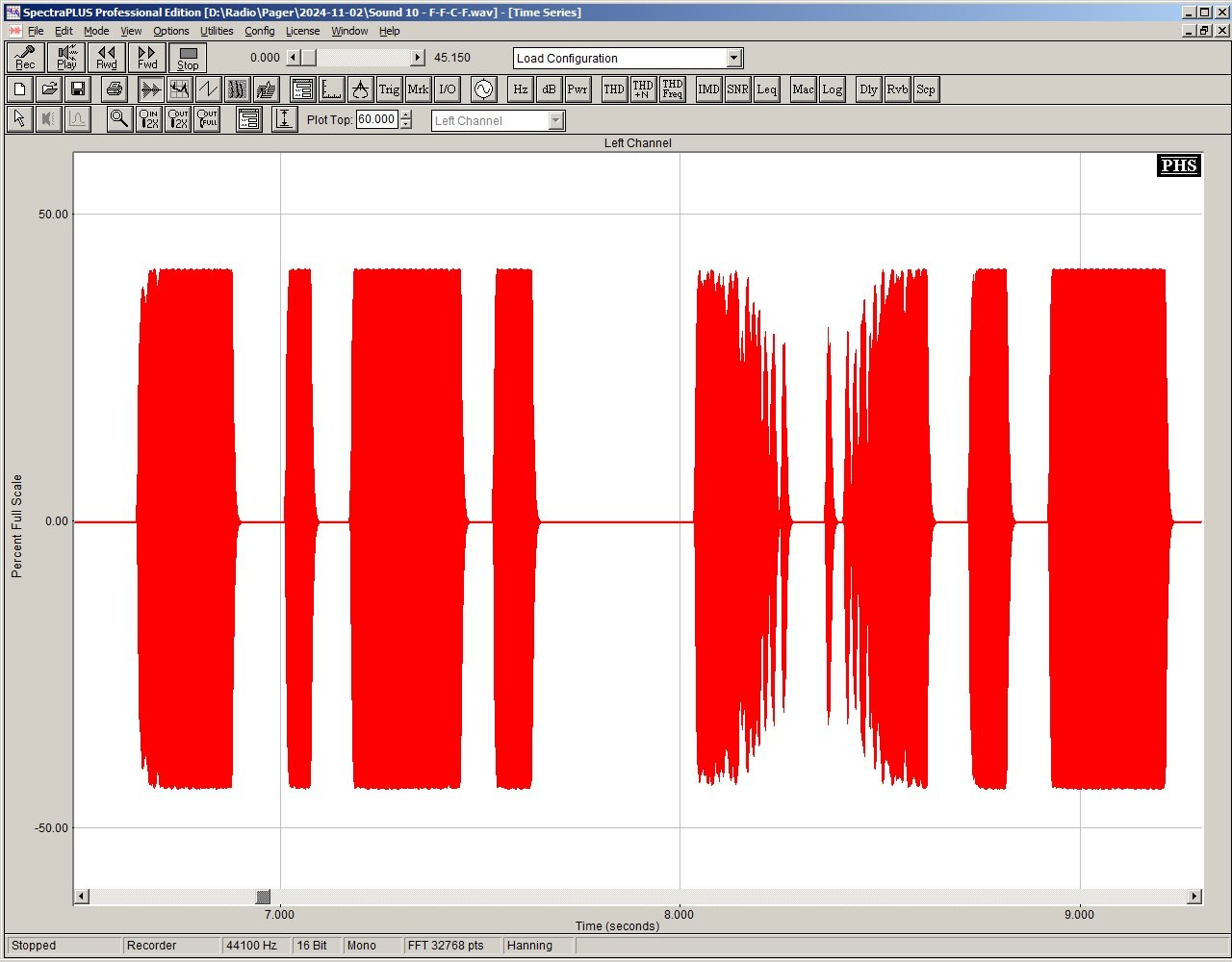Step file position left with arrow

coord(294,58)
